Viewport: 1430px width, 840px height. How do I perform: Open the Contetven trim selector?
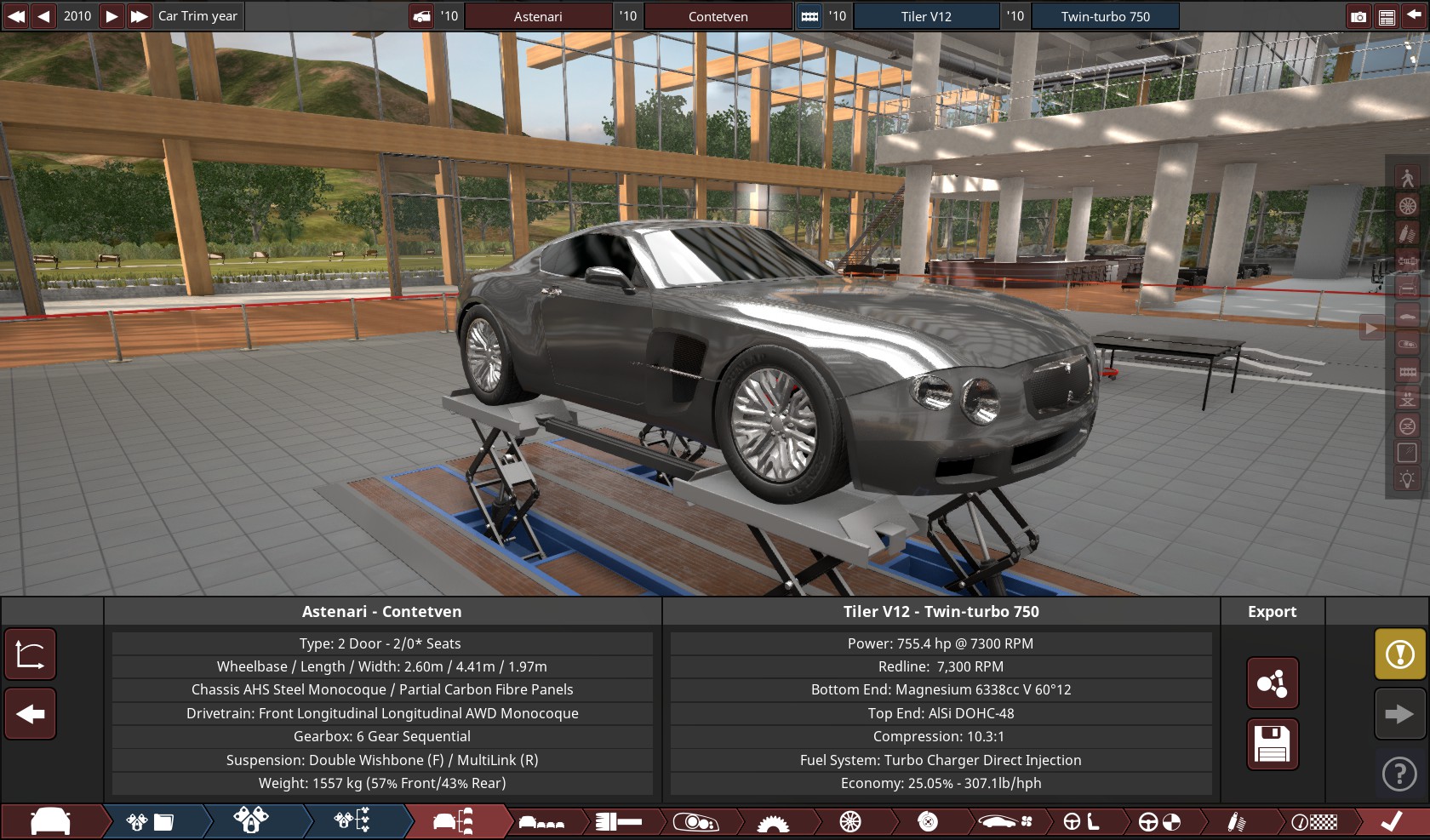(x=718, y=16)
